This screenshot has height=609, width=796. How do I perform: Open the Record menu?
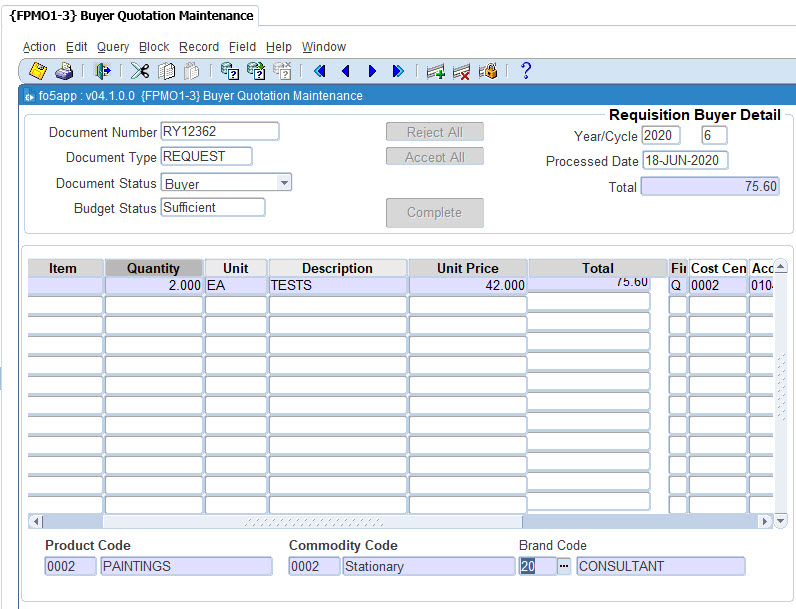coord(199,47)
